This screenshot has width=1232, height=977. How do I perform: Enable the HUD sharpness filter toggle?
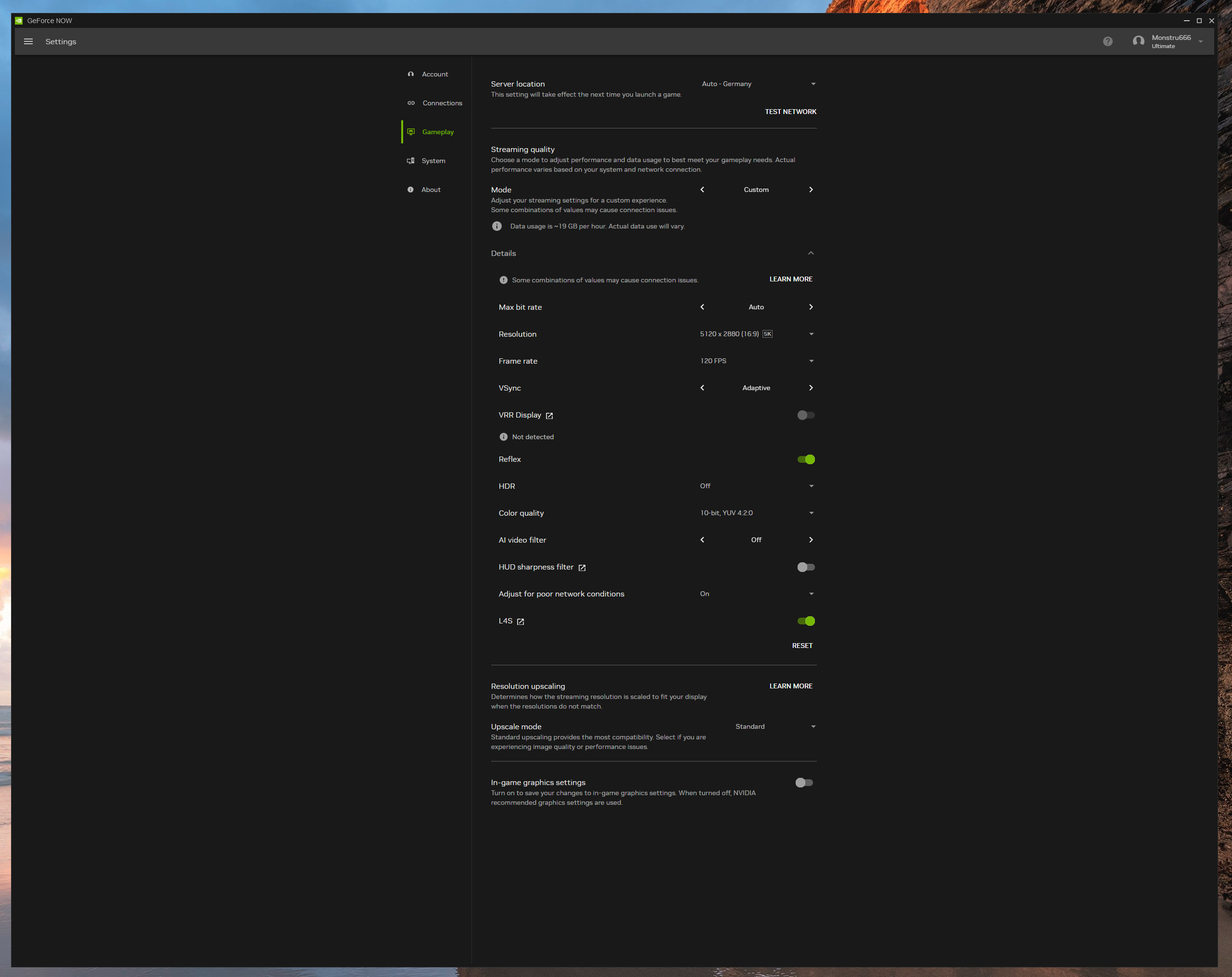coord(806,567)
